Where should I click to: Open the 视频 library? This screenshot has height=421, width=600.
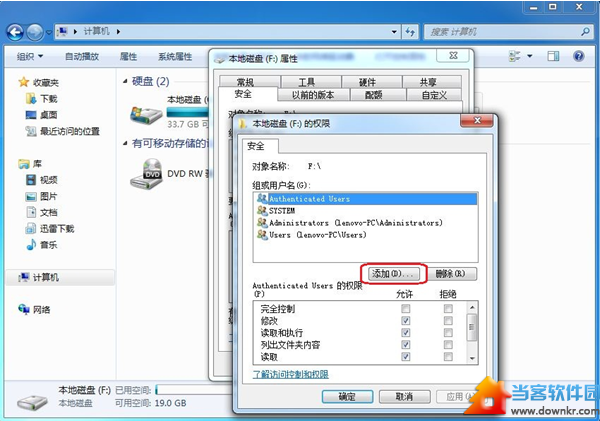click(x=41, y=180)
